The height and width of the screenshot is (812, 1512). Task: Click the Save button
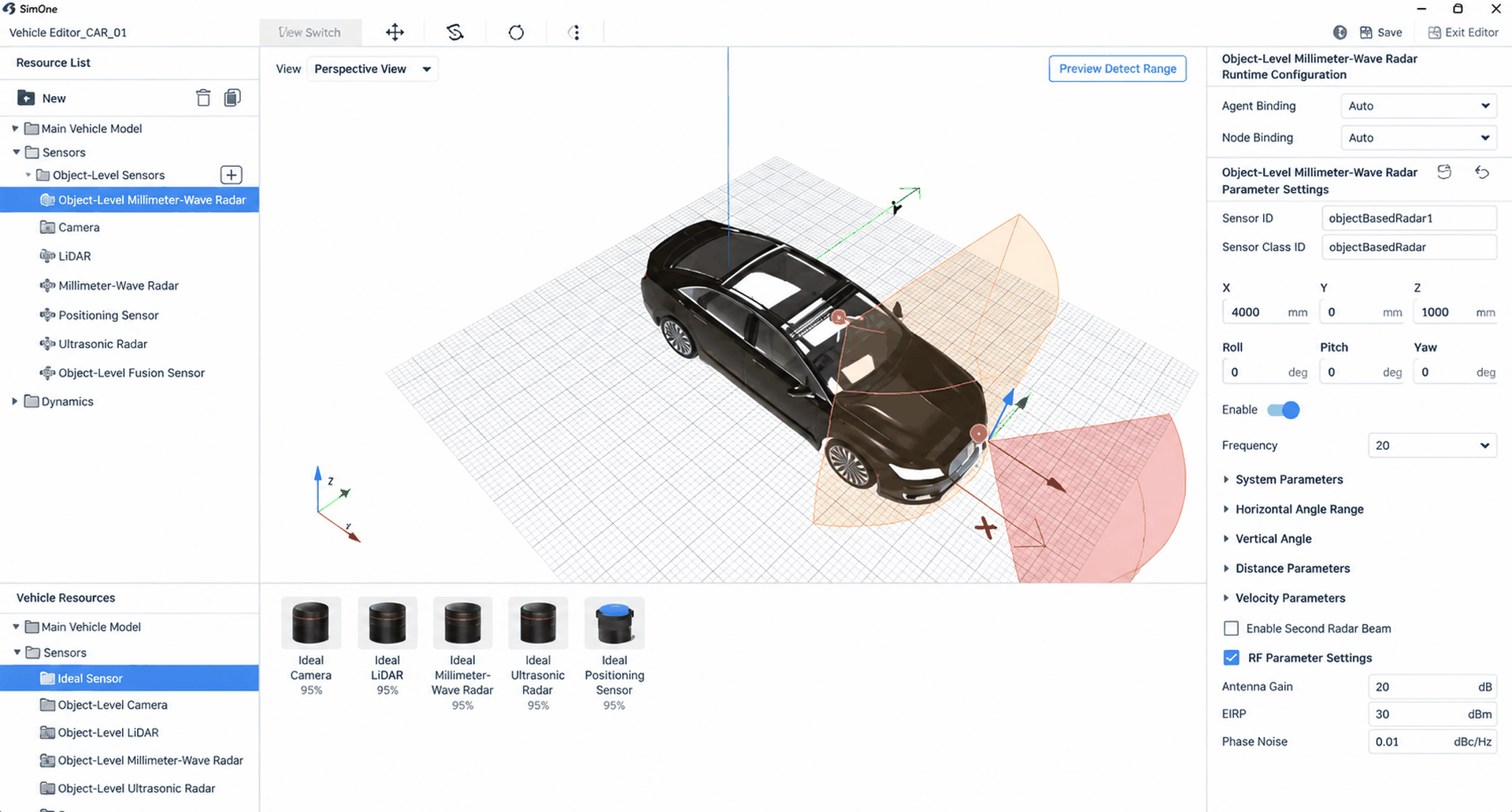pyautogui.click(x=1381, y=32)
